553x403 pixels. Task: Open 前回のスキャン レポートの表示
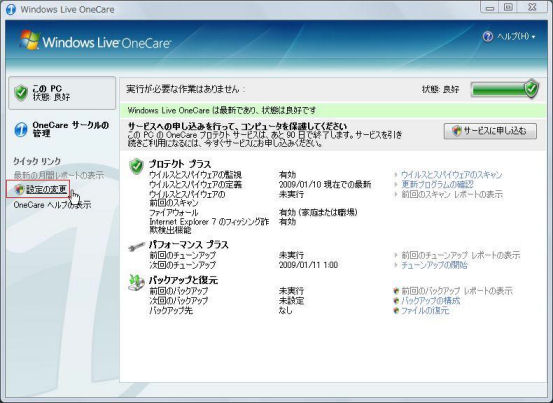point(452,194)
